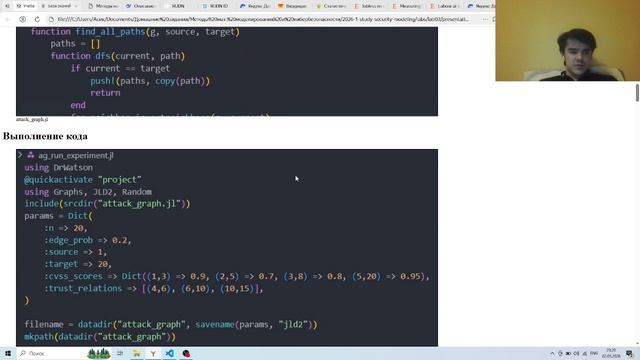Click the 'attack_graph.jl' caption under the code
The height and width of the screenshot is (360, 640).
pos(32,119)
